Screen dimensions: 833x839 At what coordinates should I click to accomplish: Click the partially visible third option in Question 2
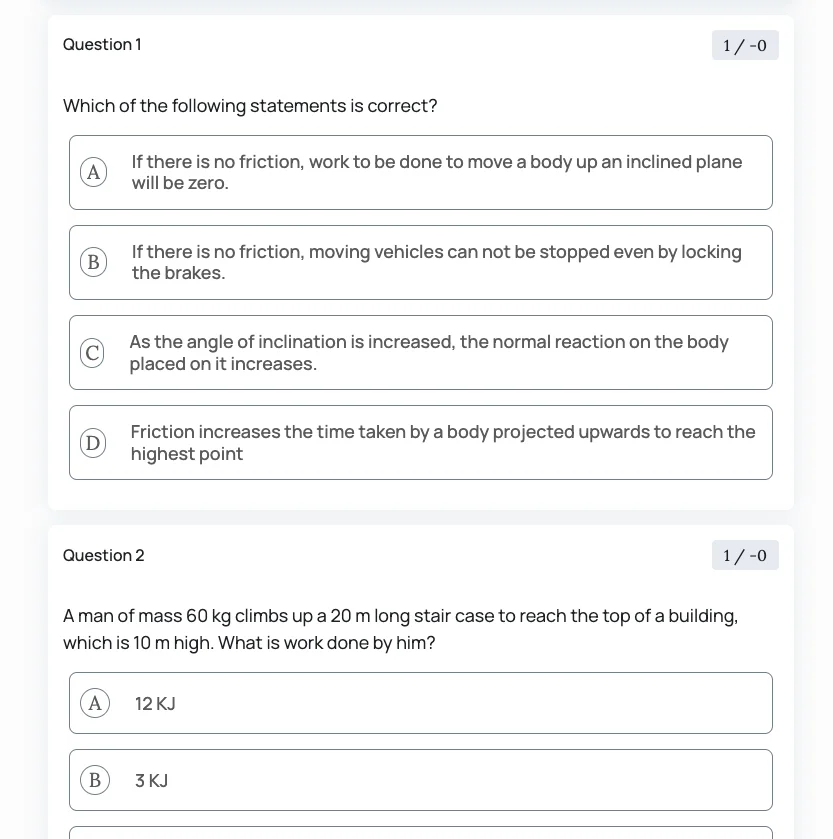click(x=420, y=833)
